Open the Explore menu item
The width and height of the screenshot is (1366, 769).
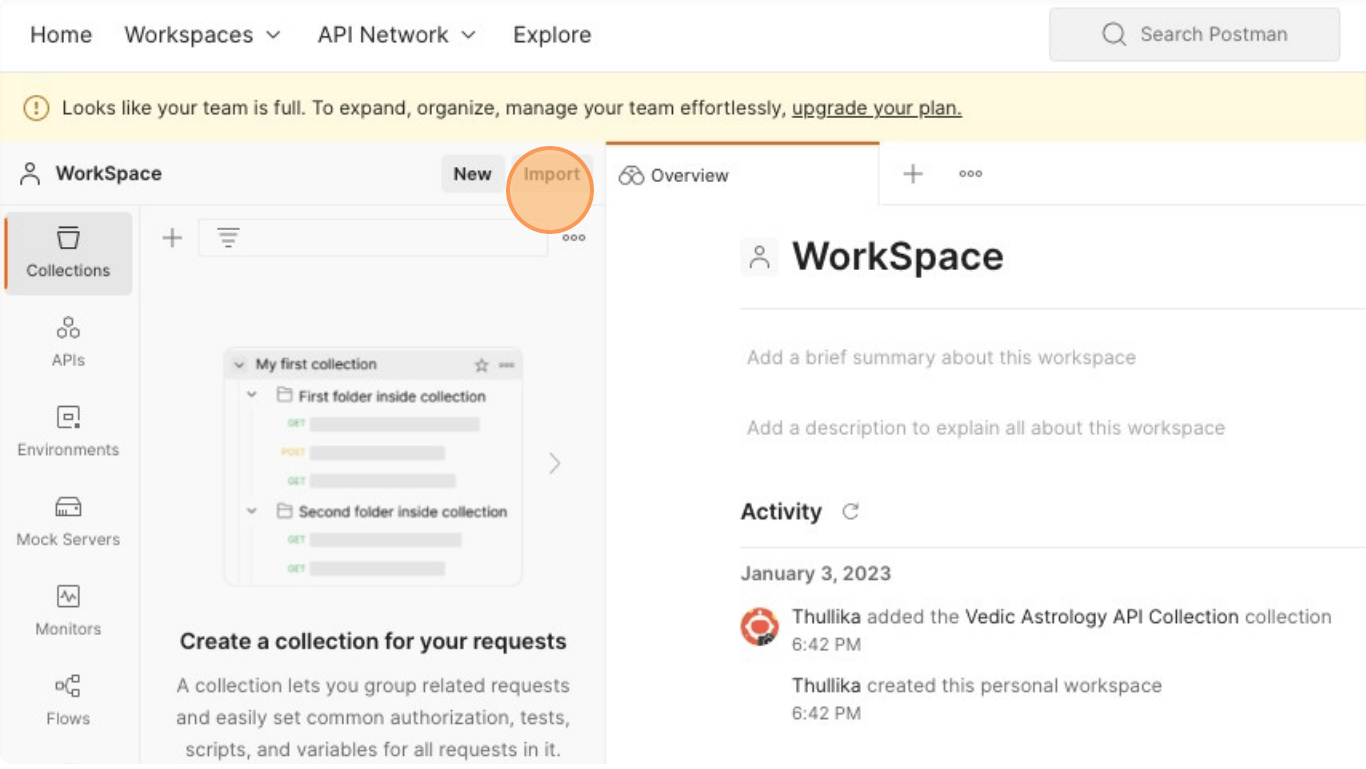552,35
